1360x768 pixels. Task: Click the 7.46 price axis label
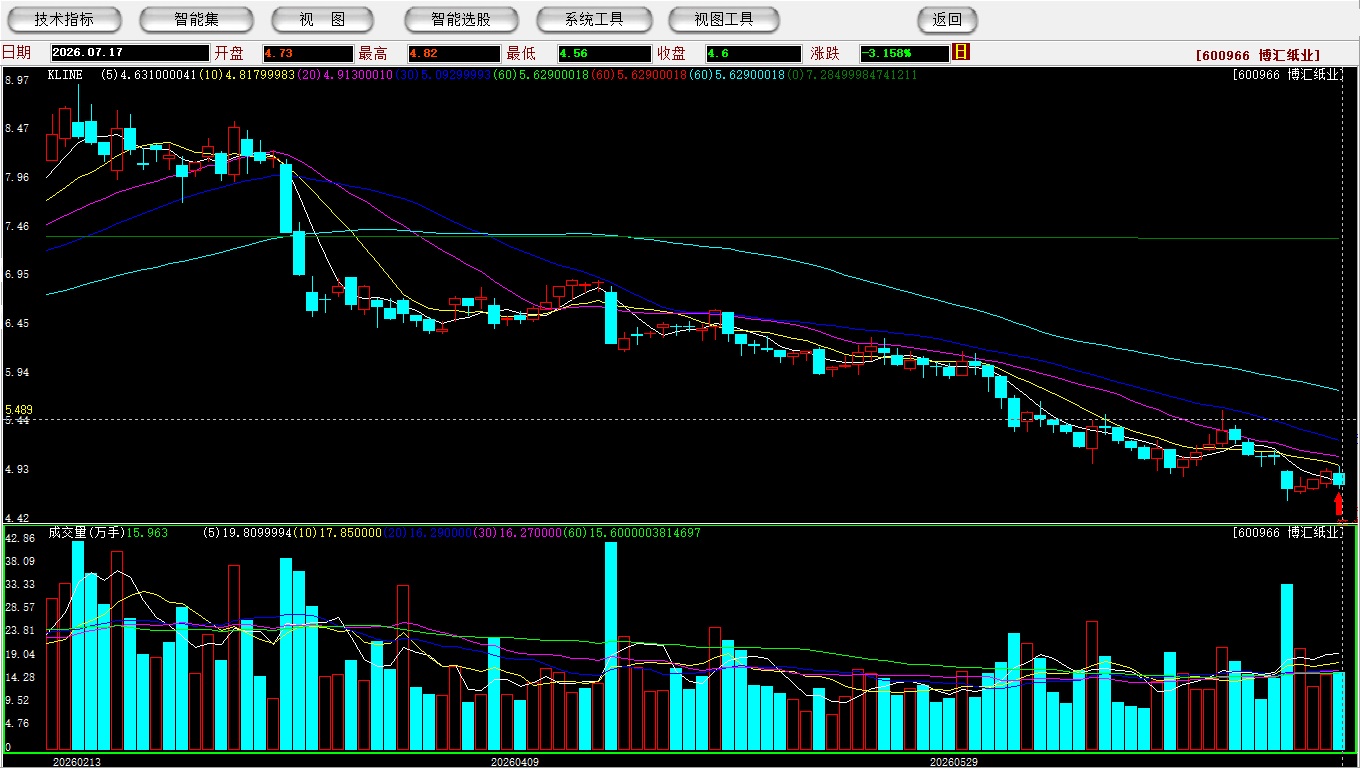point(16,227)
